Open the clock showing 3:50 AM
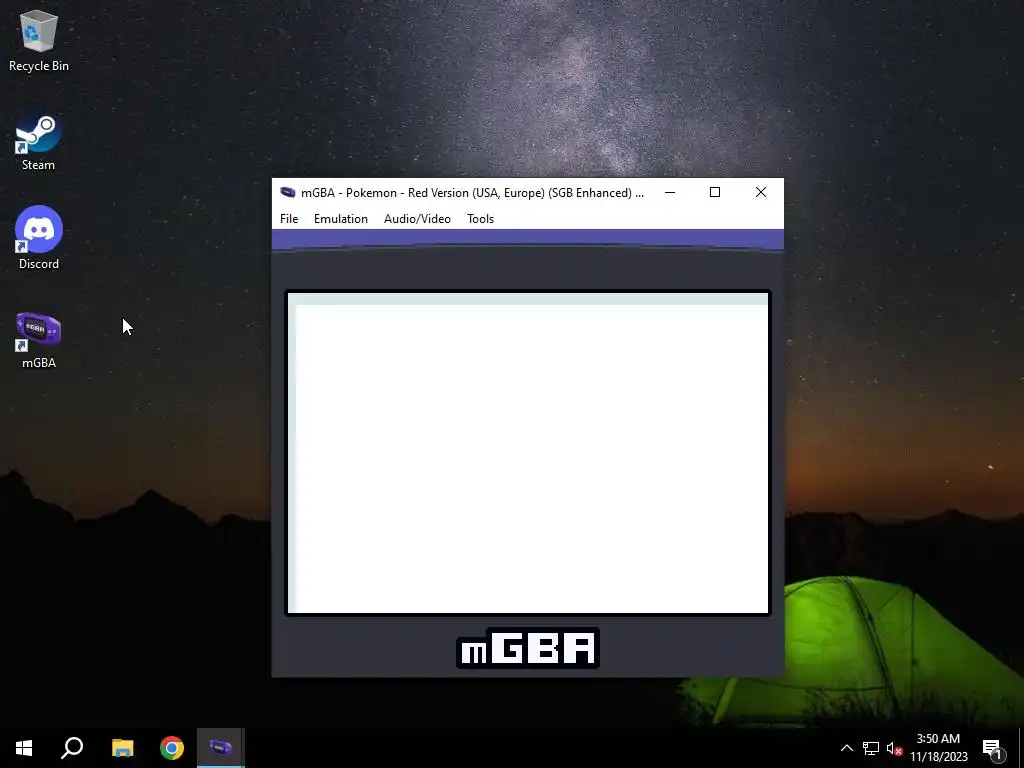 tap(938, 748)
